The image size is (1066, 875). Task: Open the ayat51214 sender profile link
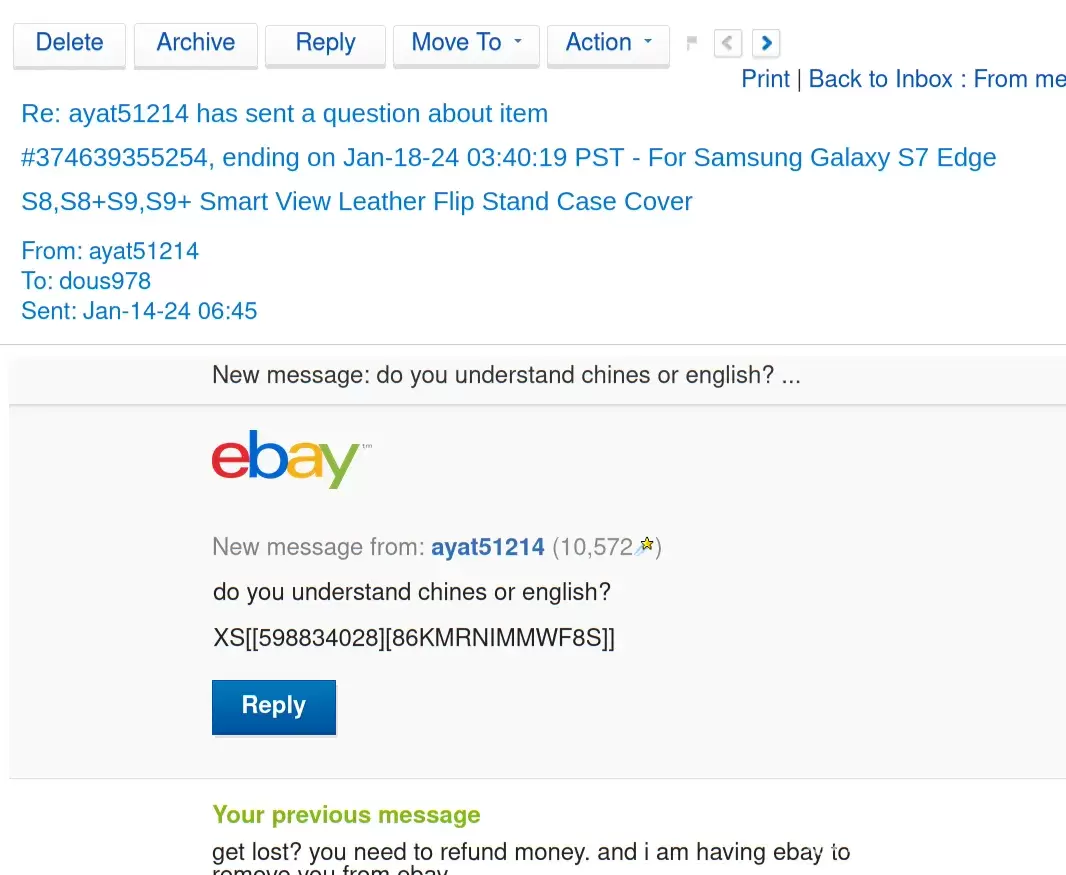(487, 547)
